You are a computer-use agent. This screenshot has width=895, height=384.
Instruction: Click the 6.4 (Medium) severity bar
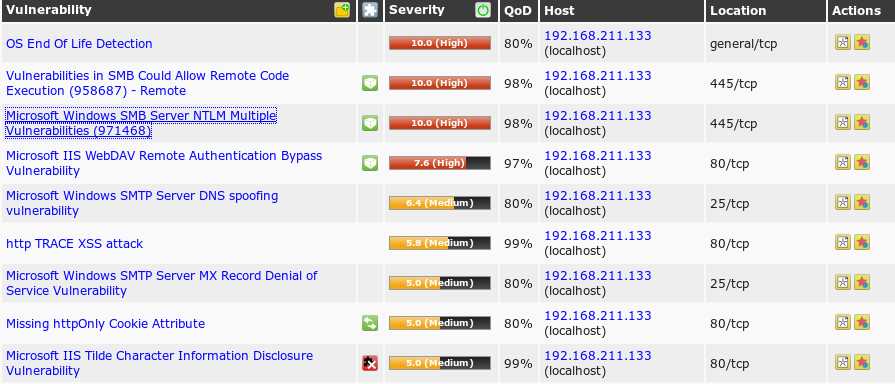440,203
